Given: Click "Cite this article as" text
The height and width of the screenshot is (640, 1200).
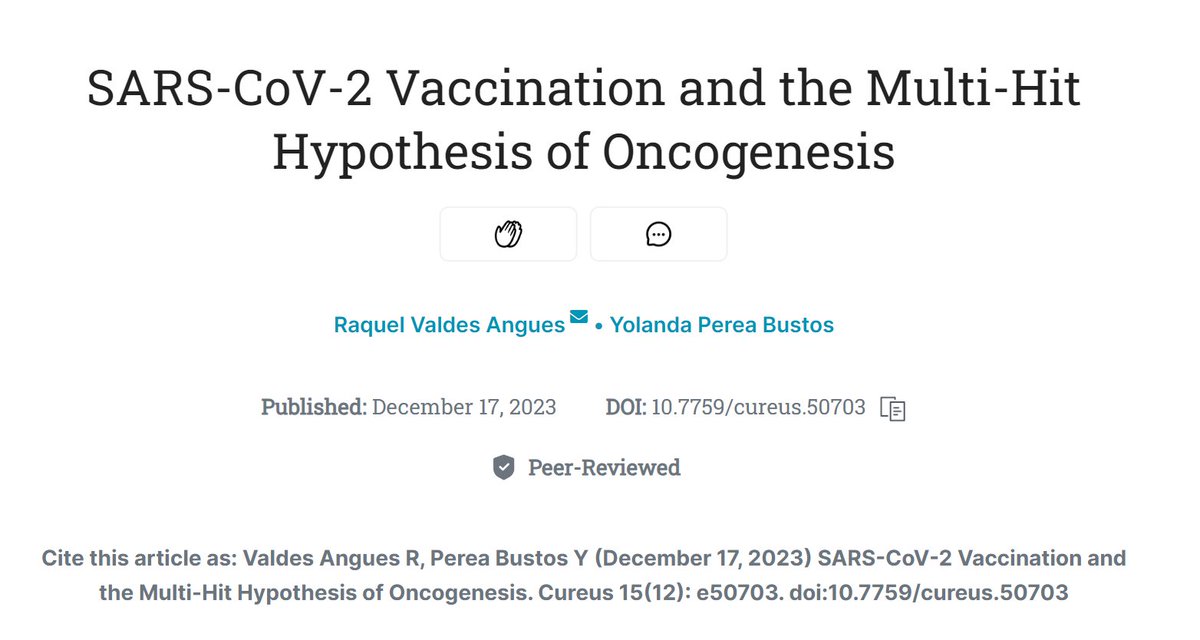Looking at the screenshot, I should 141,558.
